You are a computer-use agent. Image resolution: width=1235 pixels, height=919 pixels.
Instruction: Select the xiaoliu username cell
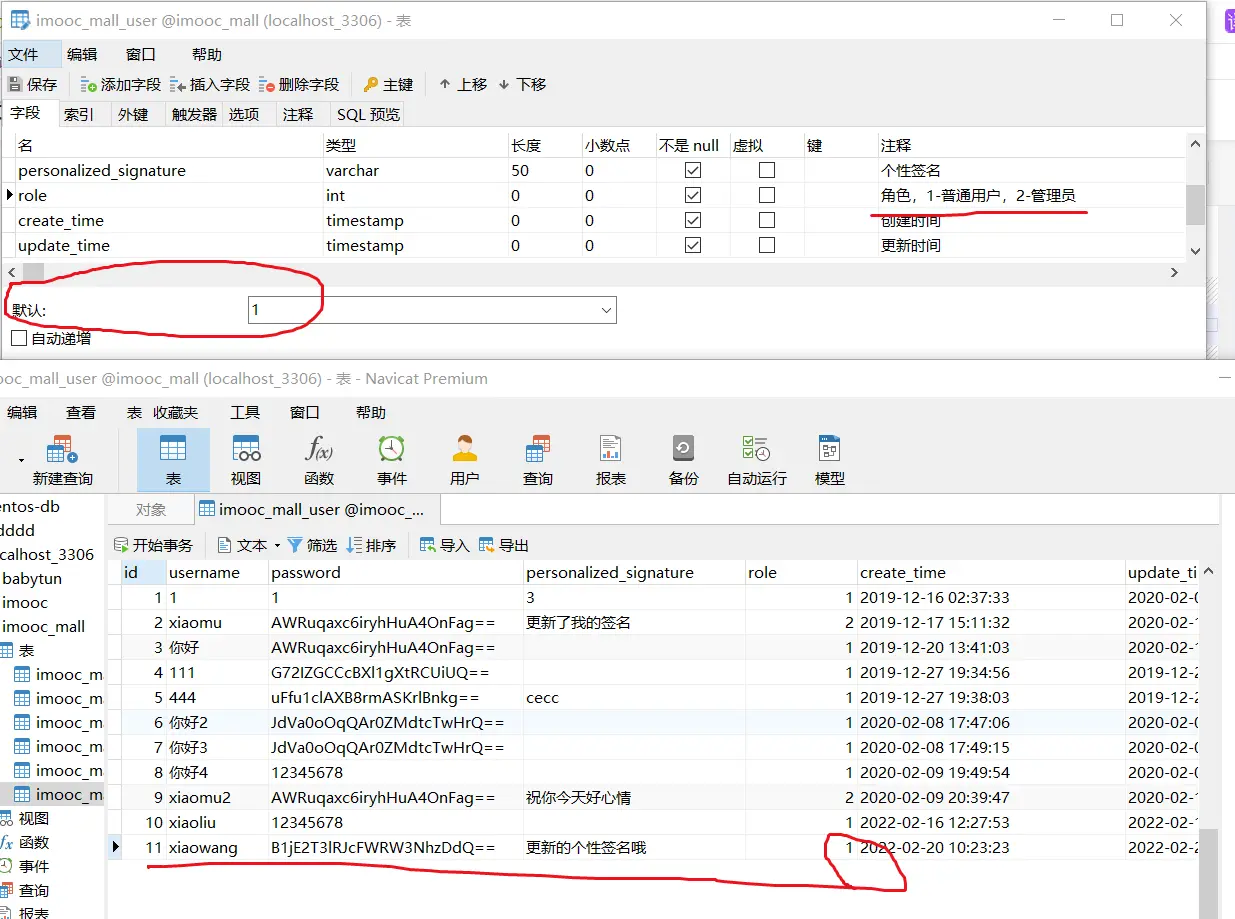[216, 822]
